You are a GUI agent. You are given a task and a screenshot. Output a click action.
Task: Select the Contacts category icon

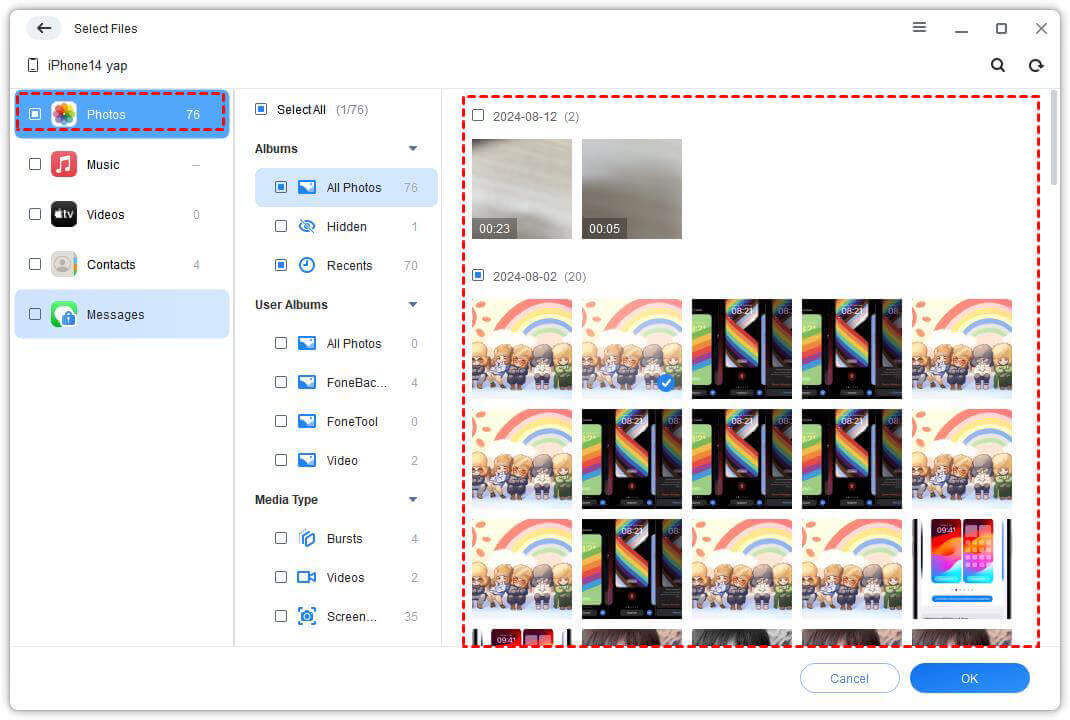point(64,264)
